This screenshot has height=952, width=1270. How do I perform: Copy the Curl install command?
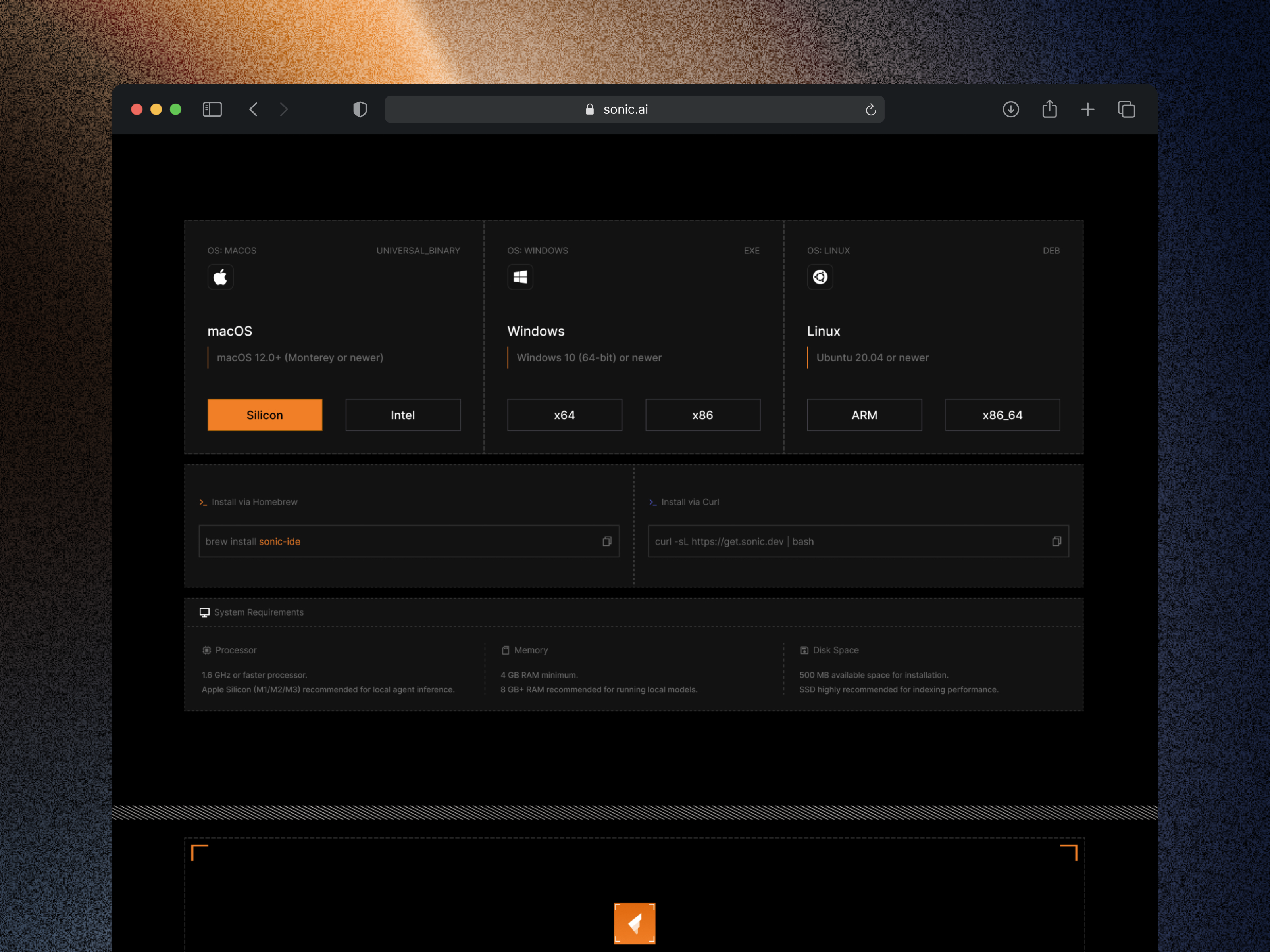[1056, 541]
